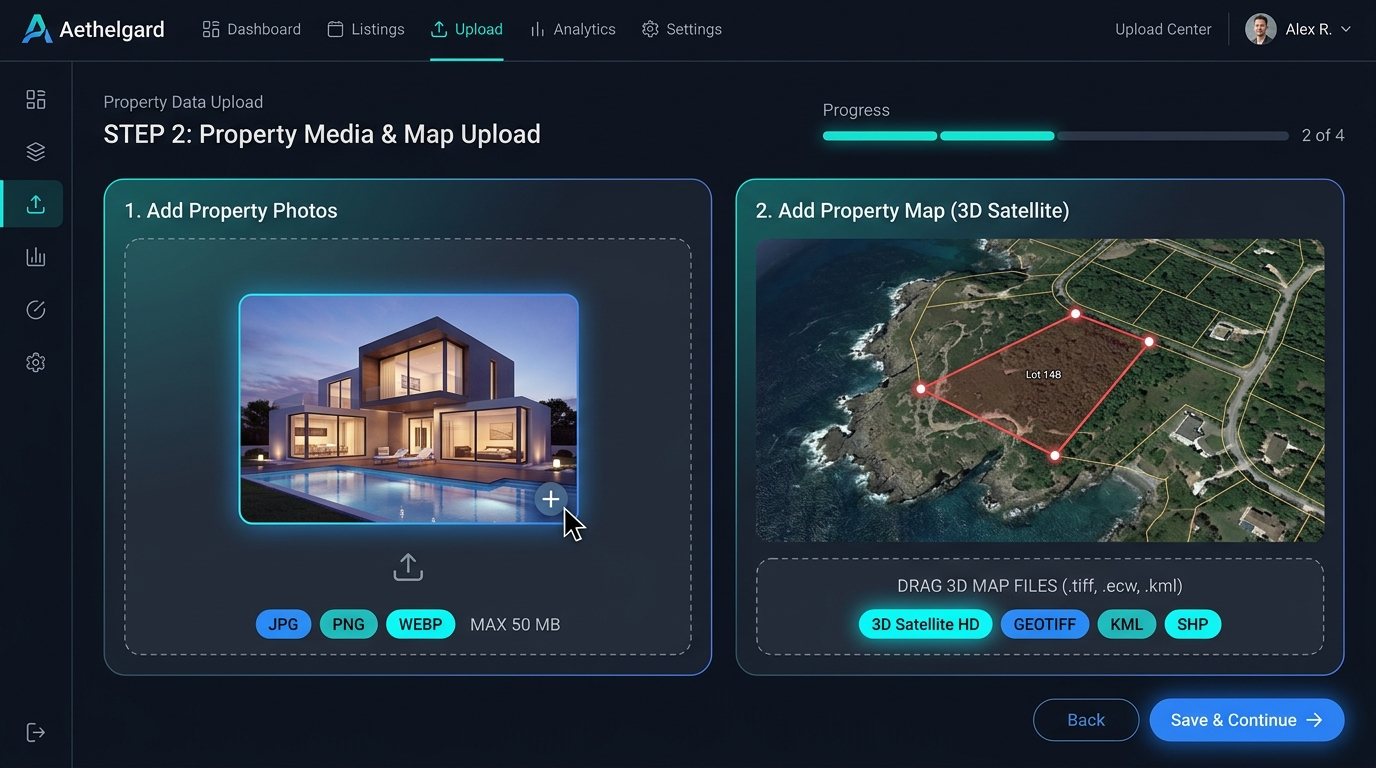
Task: Open the Settings tab in top navigation
Action: pos(682,29)
